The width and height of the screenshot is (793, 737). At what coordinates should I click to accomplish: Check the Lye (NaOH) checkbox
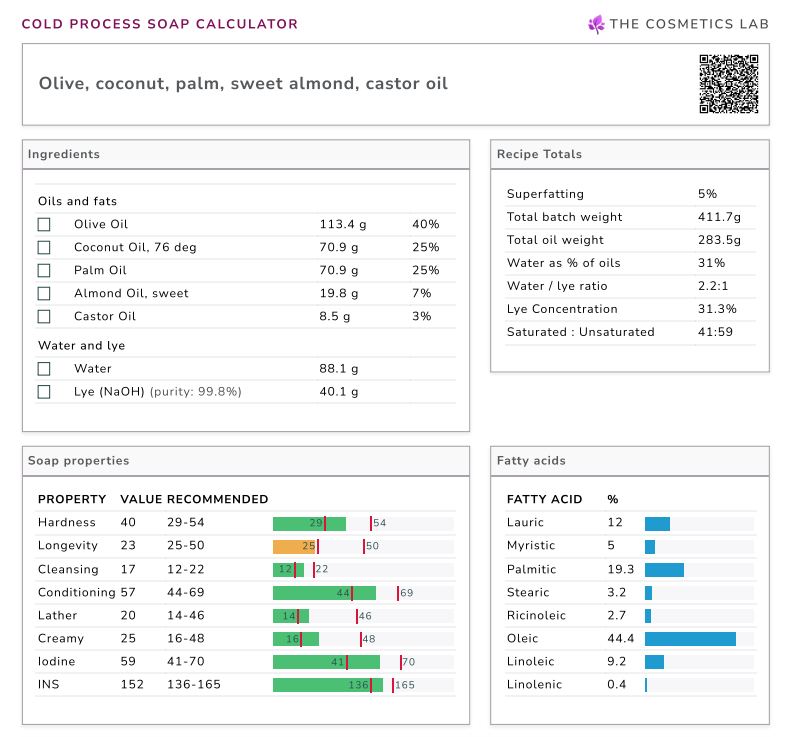pyautogui.click(x=44, y=391)
